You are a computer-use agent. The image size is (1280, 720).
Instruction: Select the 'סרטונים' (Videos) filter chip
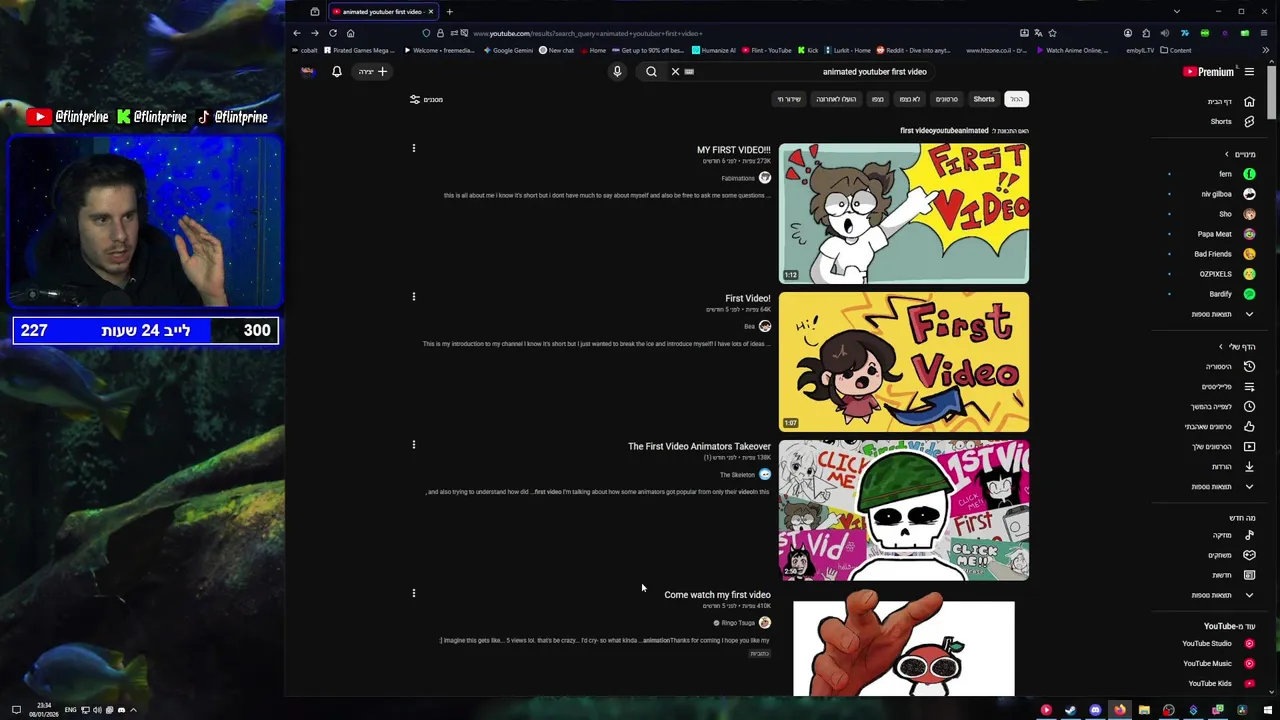(x=946, y=99)
